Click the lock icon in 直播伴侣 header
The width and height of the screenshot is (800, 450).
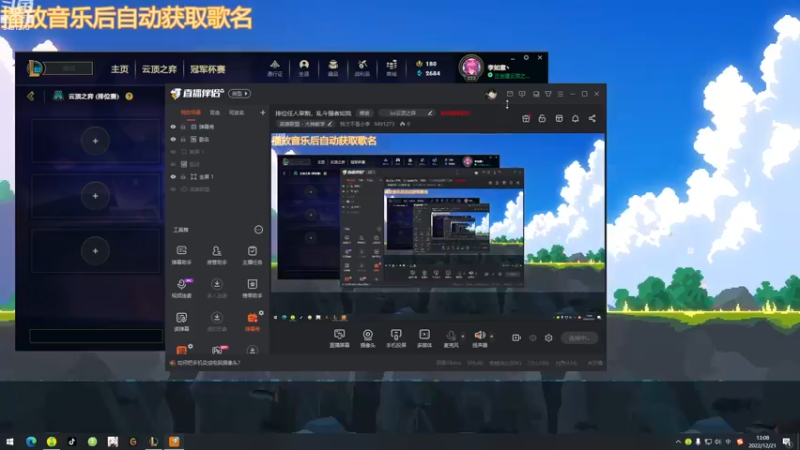(542, 118)
